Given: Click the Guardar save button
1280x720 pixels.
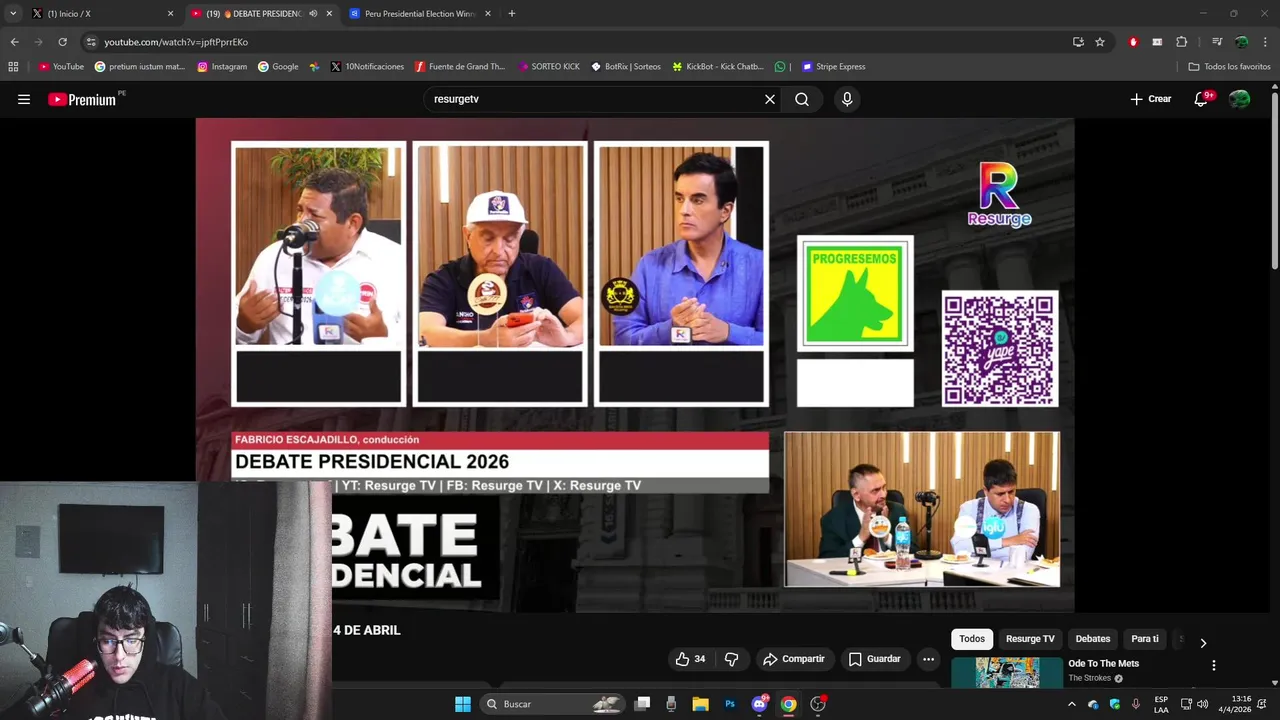Looking at the screenshot, I should (x=875, y=659).
